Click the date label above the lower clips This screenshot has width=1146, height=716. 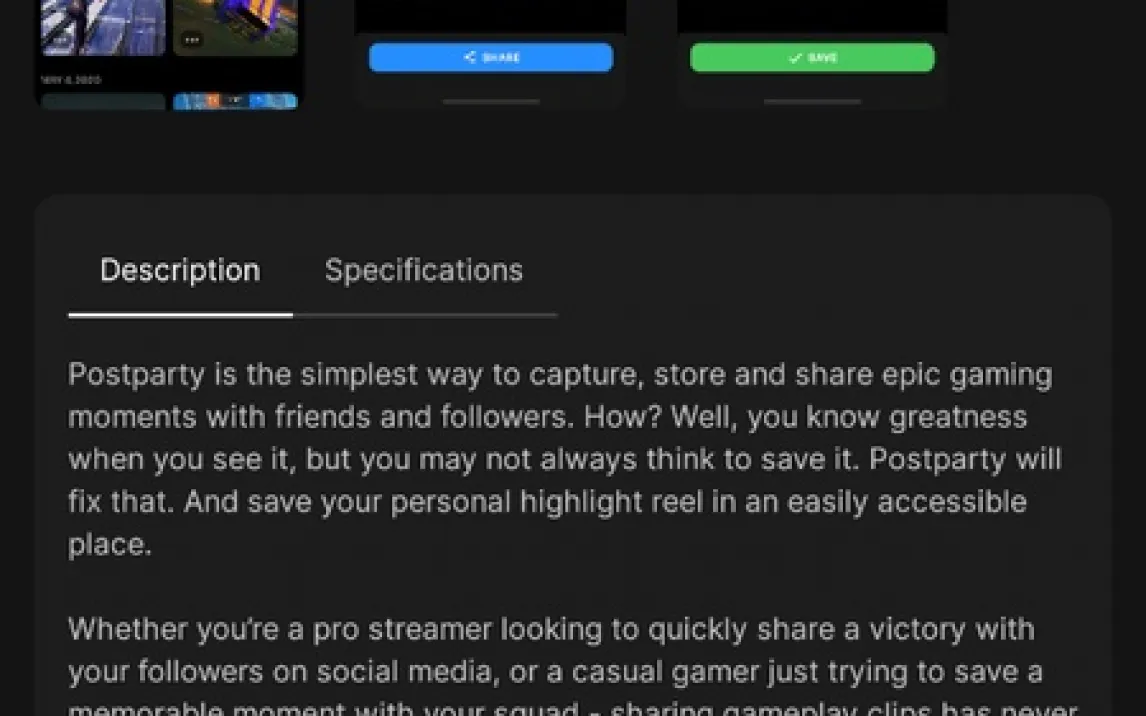click(x=71, y=80)
